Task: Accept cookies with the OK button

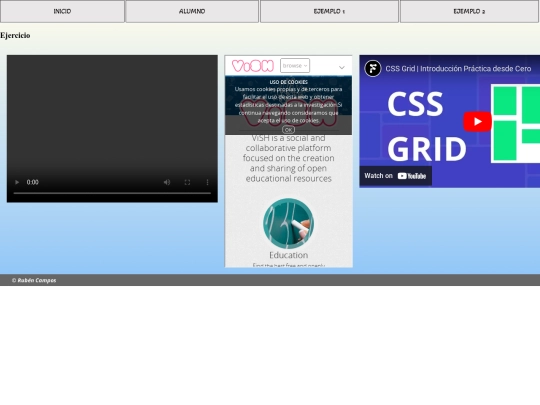Action: tap(288, 130)
